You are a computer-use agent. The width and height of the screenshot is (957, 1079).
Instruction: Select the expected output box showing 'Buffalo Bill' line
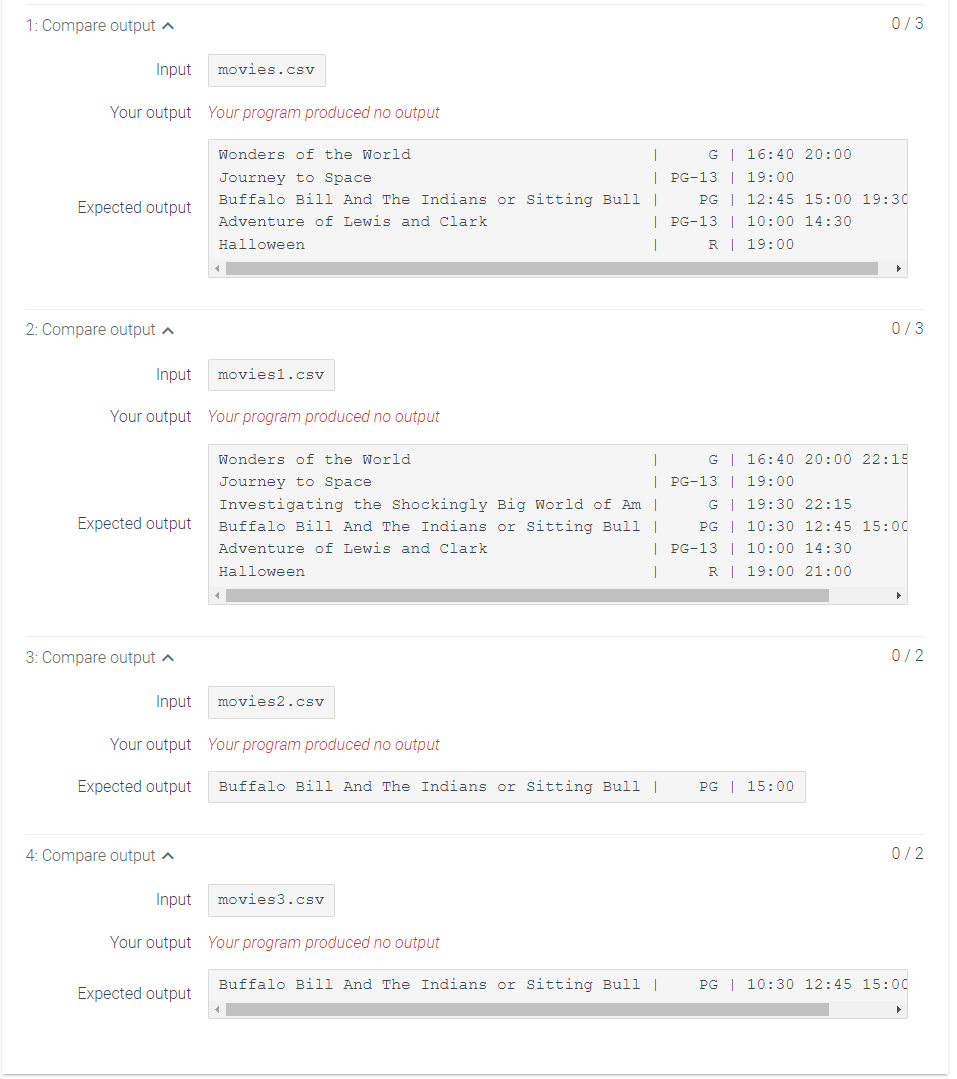pyautogui.click(x=505, y=787)
